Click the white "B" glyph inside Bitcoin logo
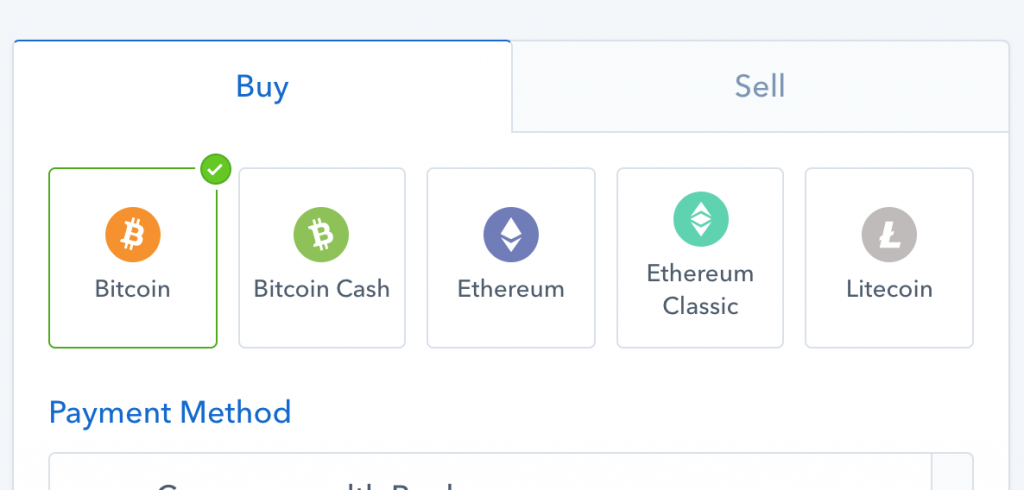The width and height of the screenshot is (1024, 490). tap(133, 235)
